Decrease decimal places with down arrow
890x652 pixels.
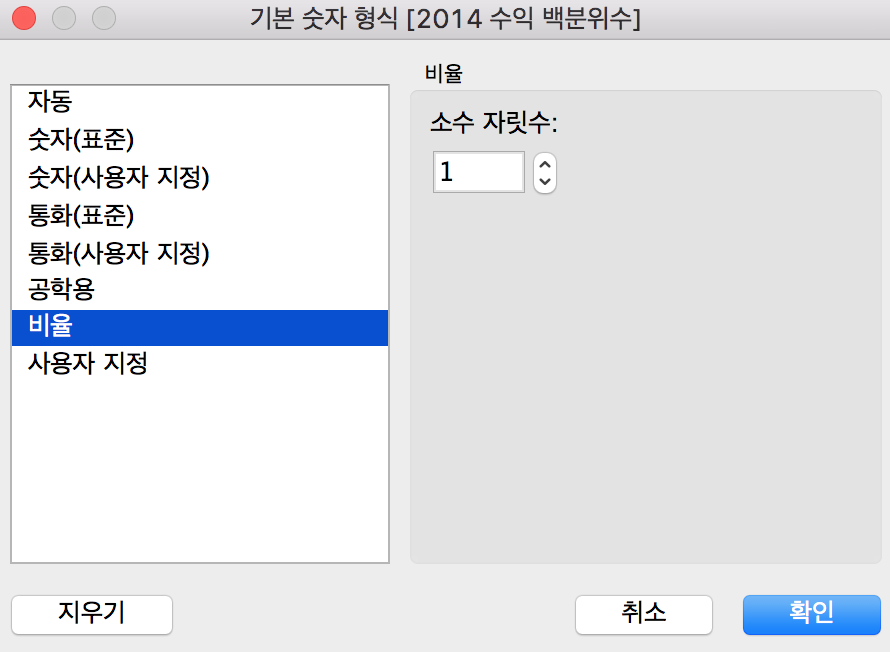(x=545, y=182)
